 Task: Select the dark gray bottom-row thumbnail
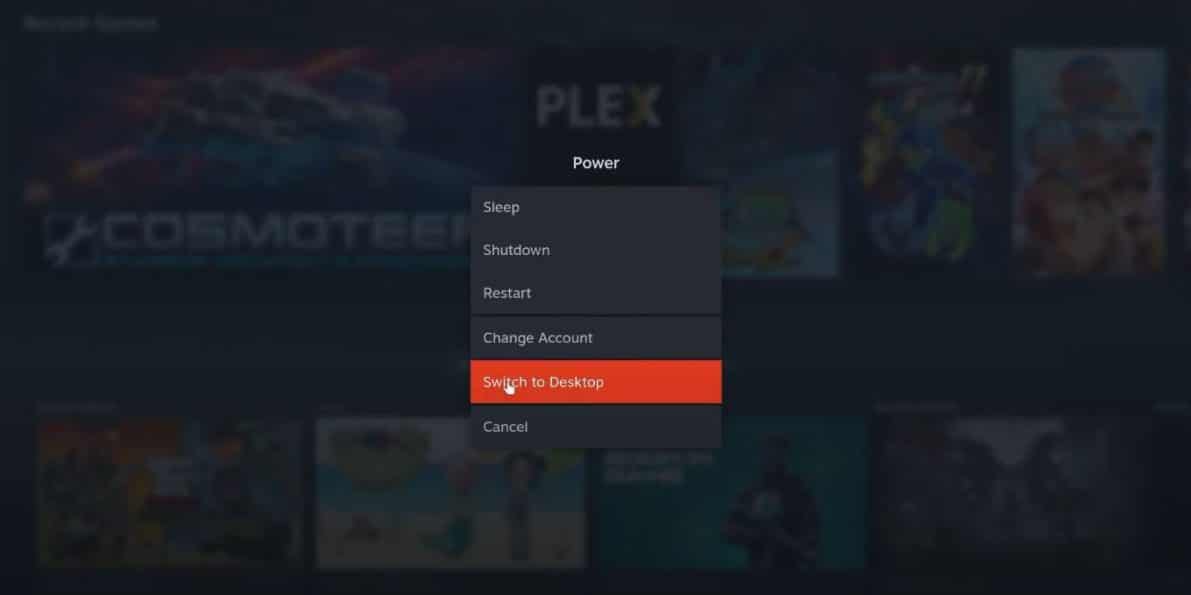1010,492
